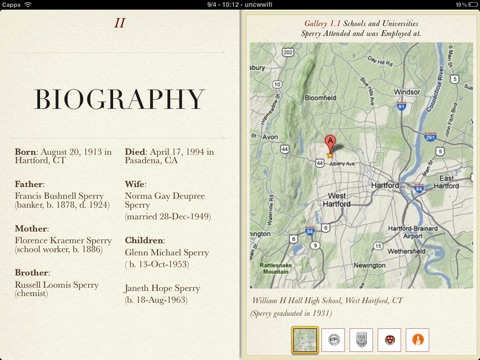Tap the chapter number II

119,23
